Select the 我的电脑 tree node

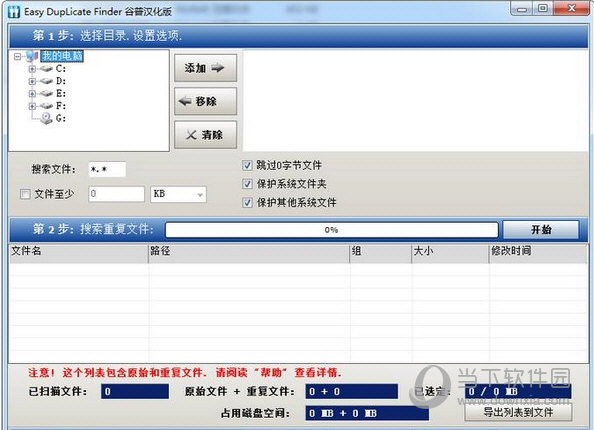click(62, 56)
